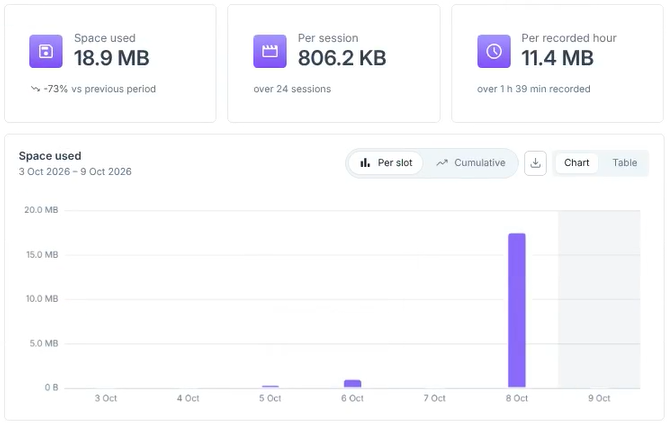Screen dimensions: 667x424
Task: Click the 5.0 MB axis label
Action: coord(44,344)
